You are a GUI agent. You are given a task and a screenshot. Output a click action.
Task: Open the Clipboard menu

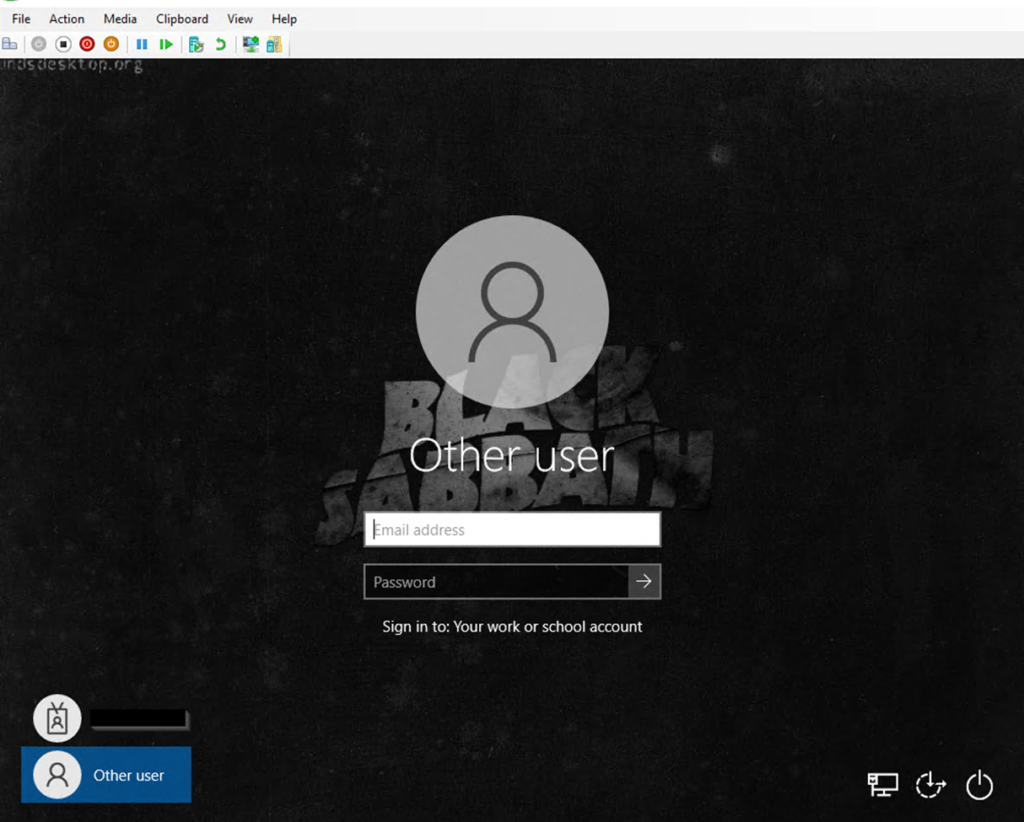182,19
